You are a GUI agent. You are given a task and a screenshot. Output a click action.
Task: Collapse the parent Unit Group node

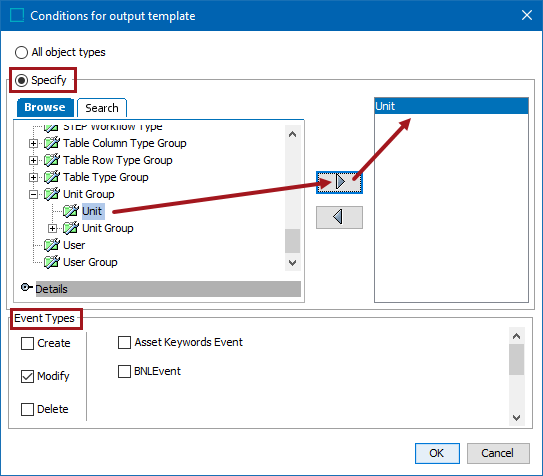[33, 194]
